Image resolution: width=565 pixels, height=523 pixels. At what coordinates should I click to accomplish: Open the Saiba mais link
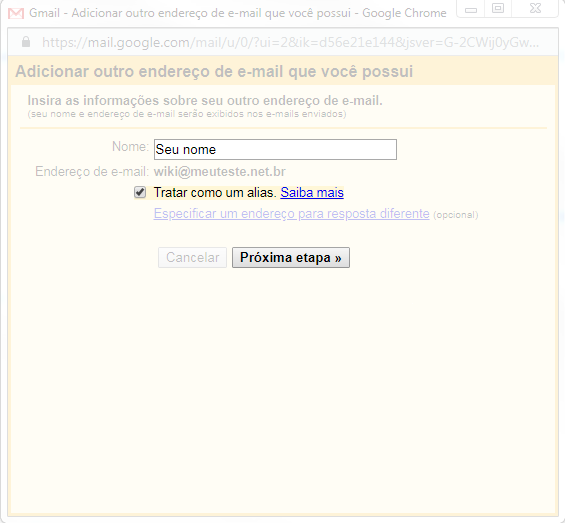point(312,192)
